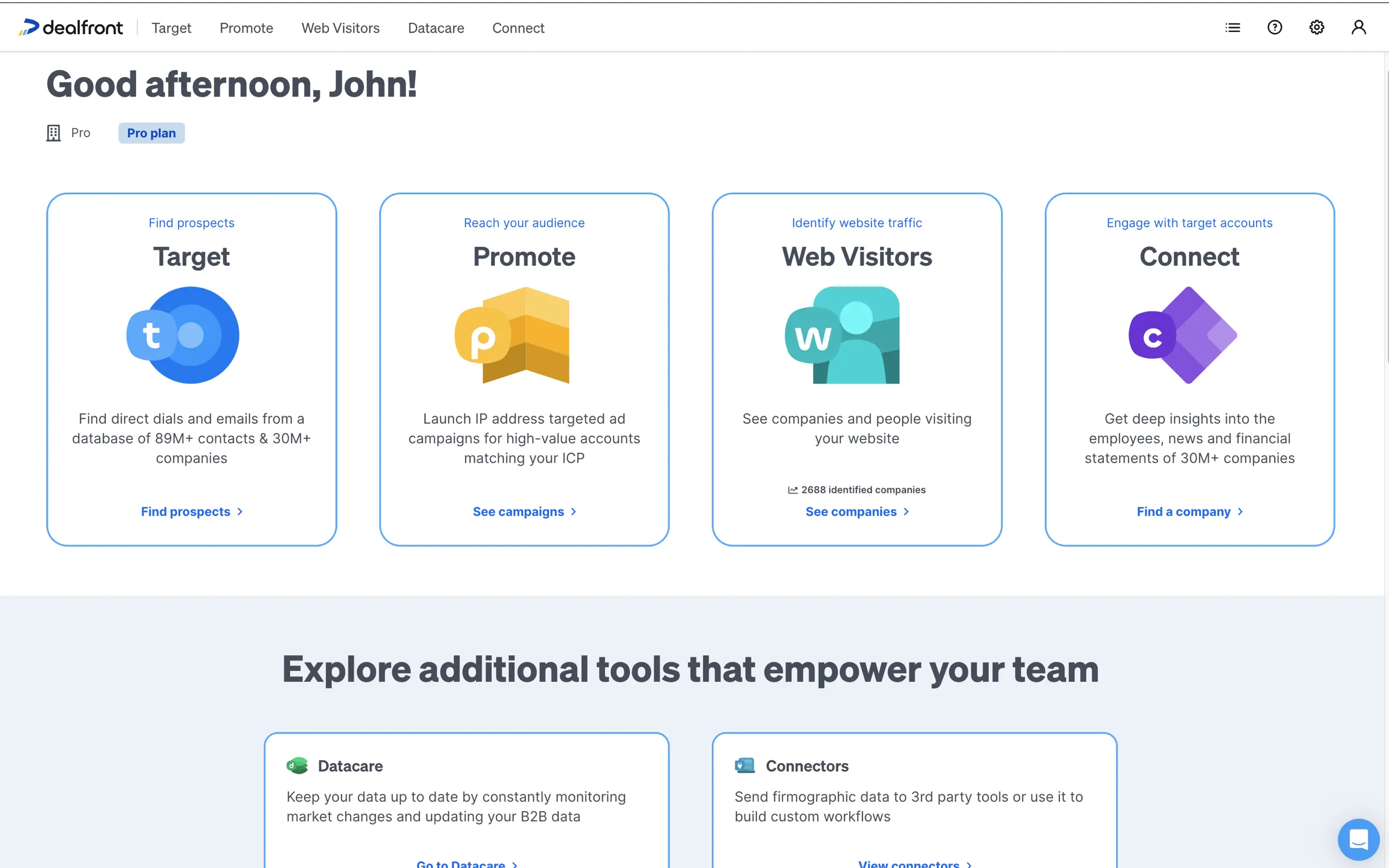This screenshot has width=1389, height=868.
Task: Click the Dealfront logo
Action: pos(71,28)
